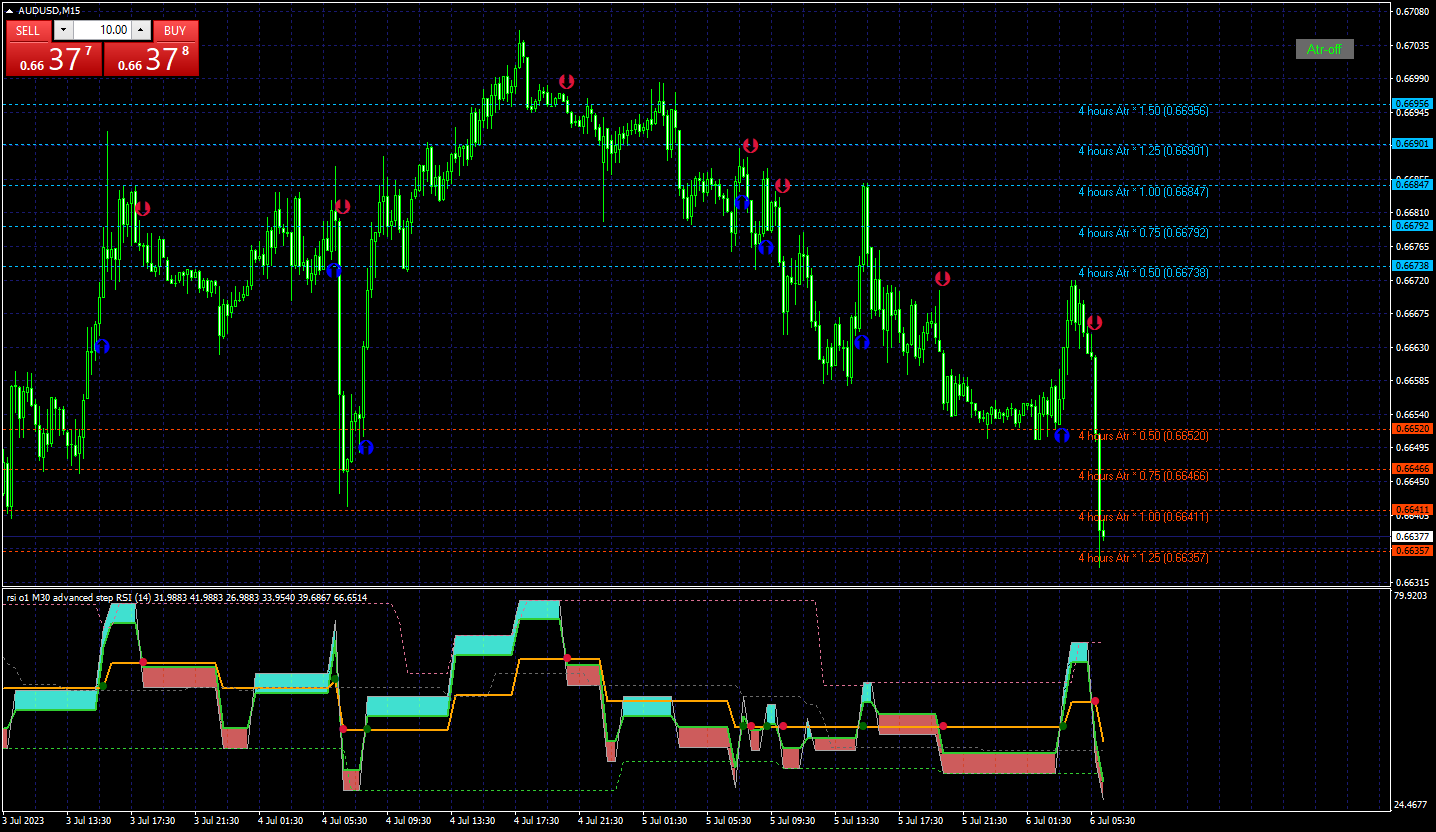Toggle the Atr-off button
The image size is (1436, 832).
(x=1324, y=49)
